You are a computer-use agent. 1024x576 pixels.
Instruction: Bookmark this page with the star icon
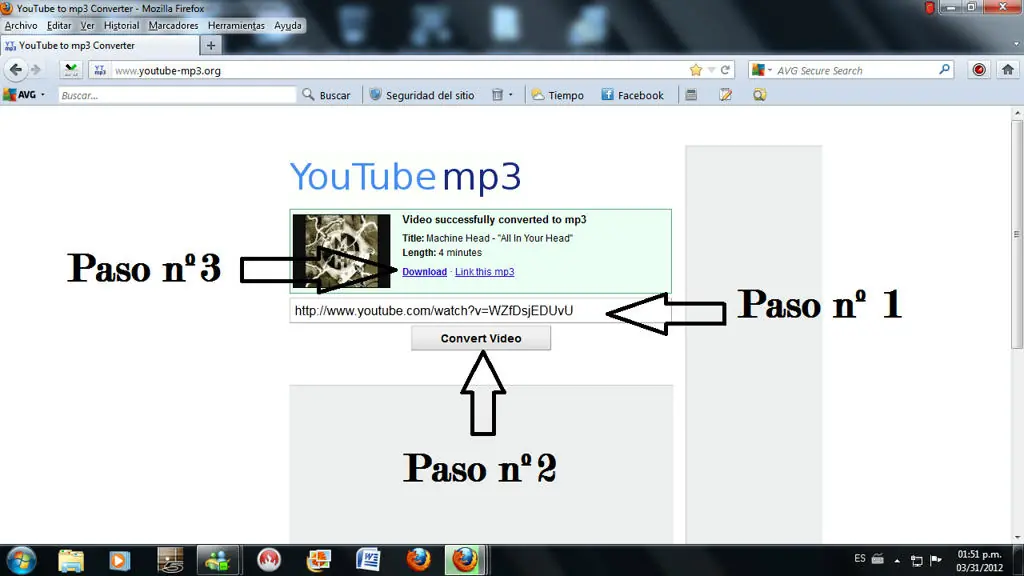[696, 70]
